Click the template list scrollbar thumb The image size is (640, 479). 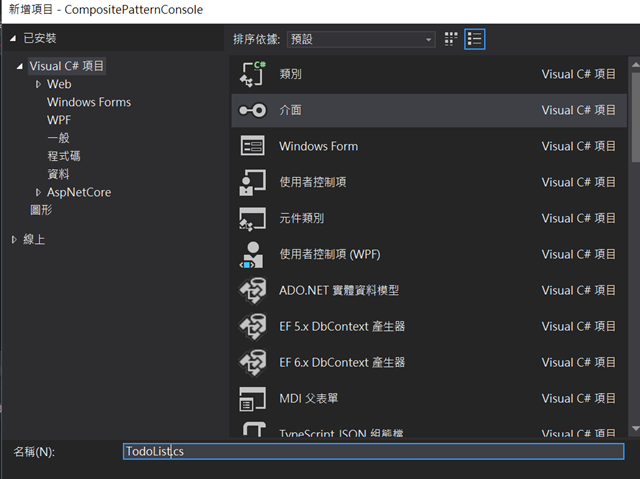click(x=636, y=118)
